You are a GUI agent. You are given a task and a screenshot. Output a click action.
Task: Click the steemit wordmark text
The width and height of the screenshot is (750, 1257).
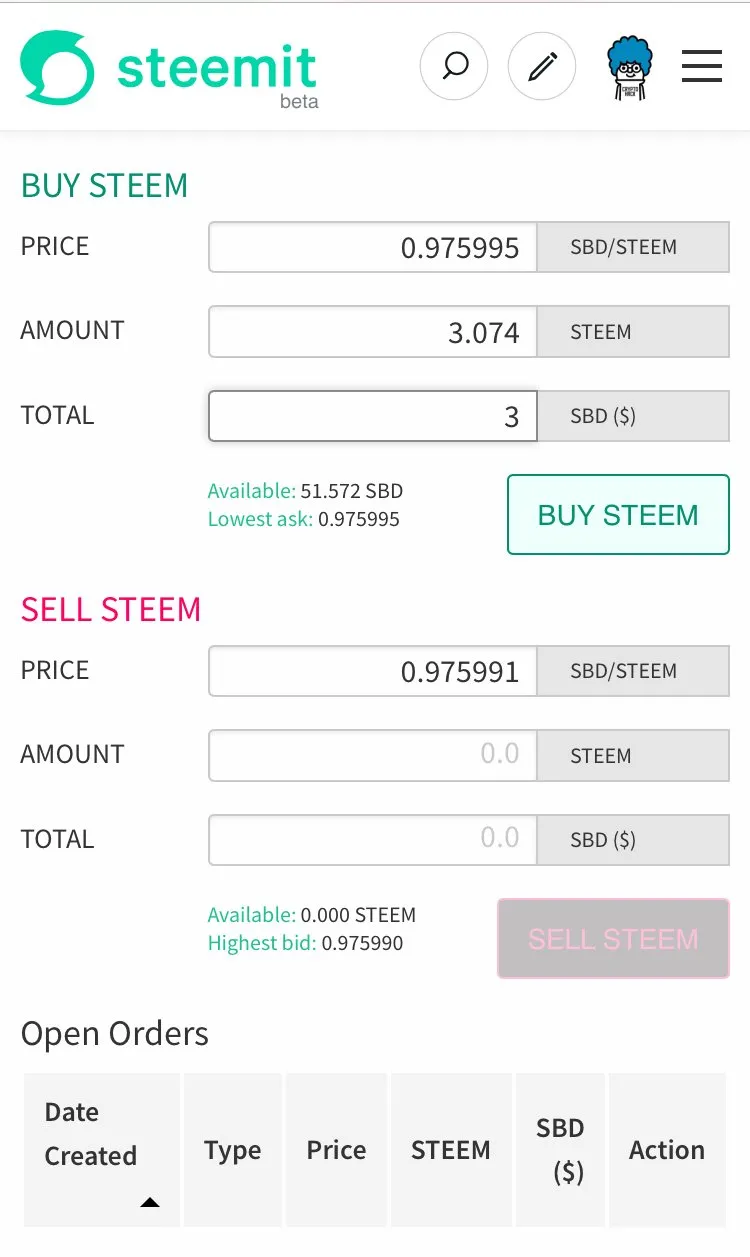coord(216,67)
